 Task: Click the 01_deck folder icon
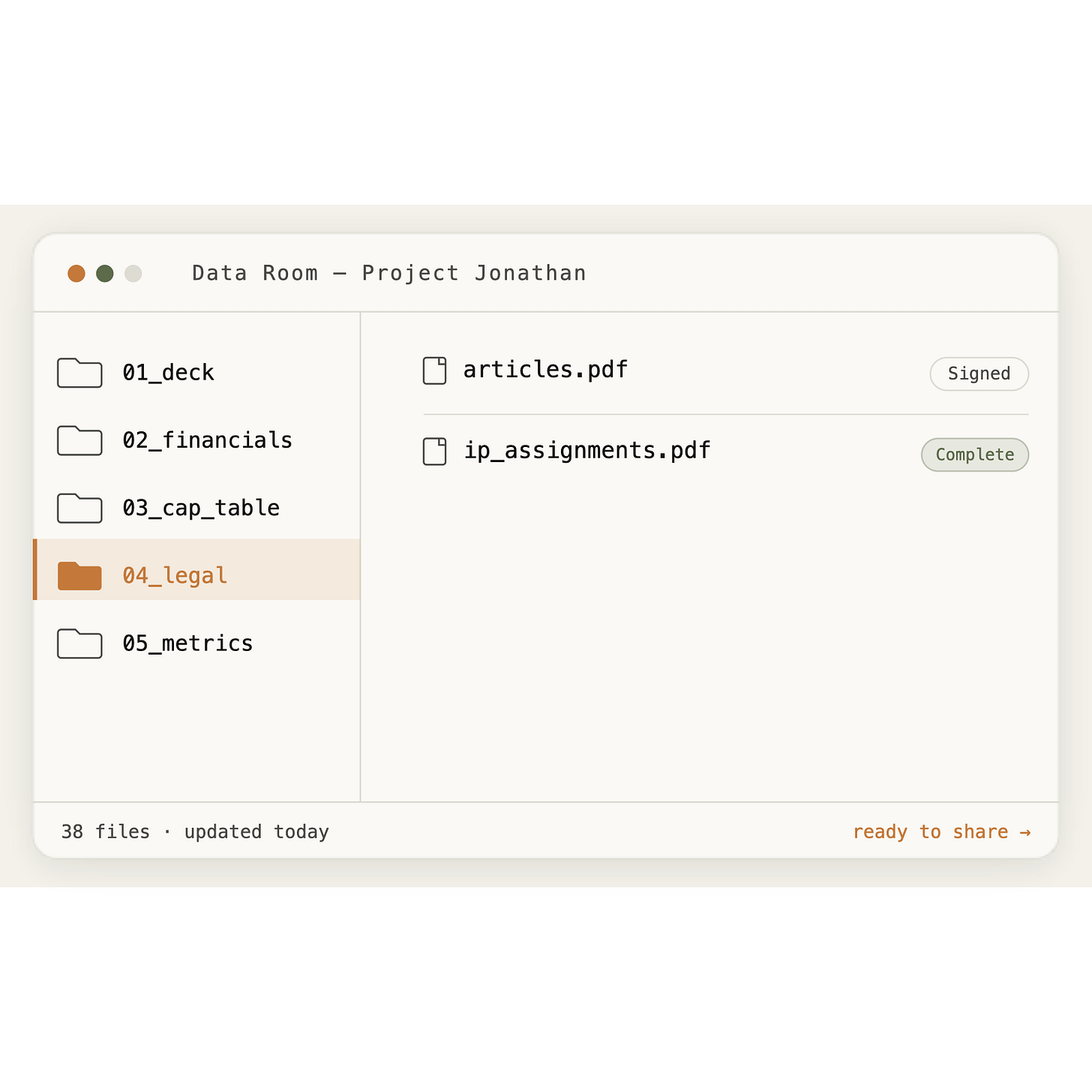(79, 373)
